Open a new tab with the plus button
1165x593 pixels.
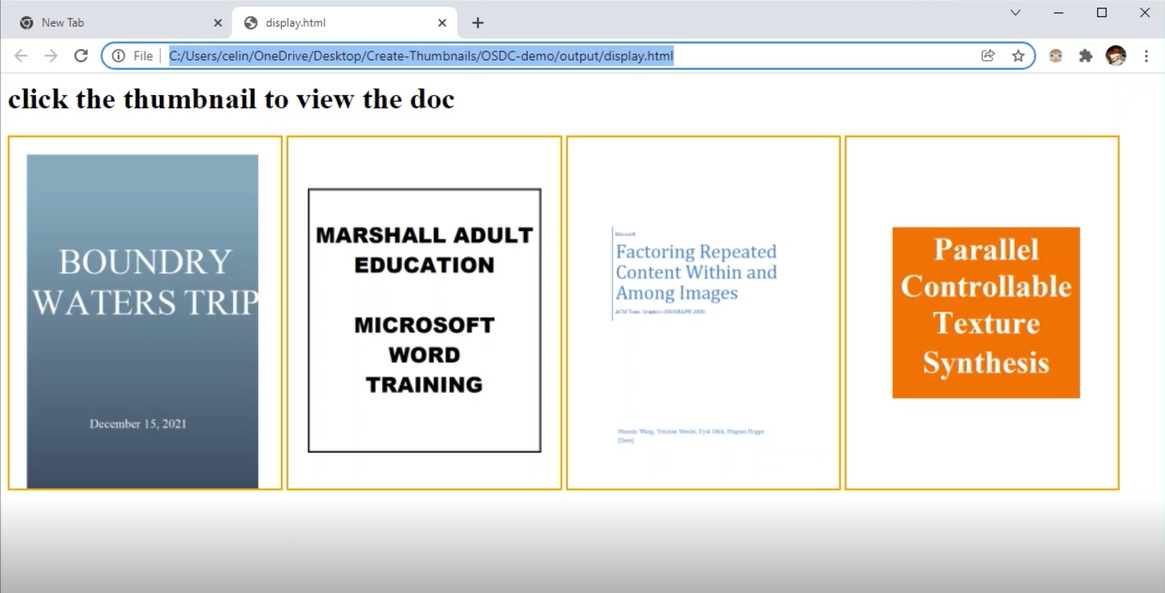[x=478, y=21]
